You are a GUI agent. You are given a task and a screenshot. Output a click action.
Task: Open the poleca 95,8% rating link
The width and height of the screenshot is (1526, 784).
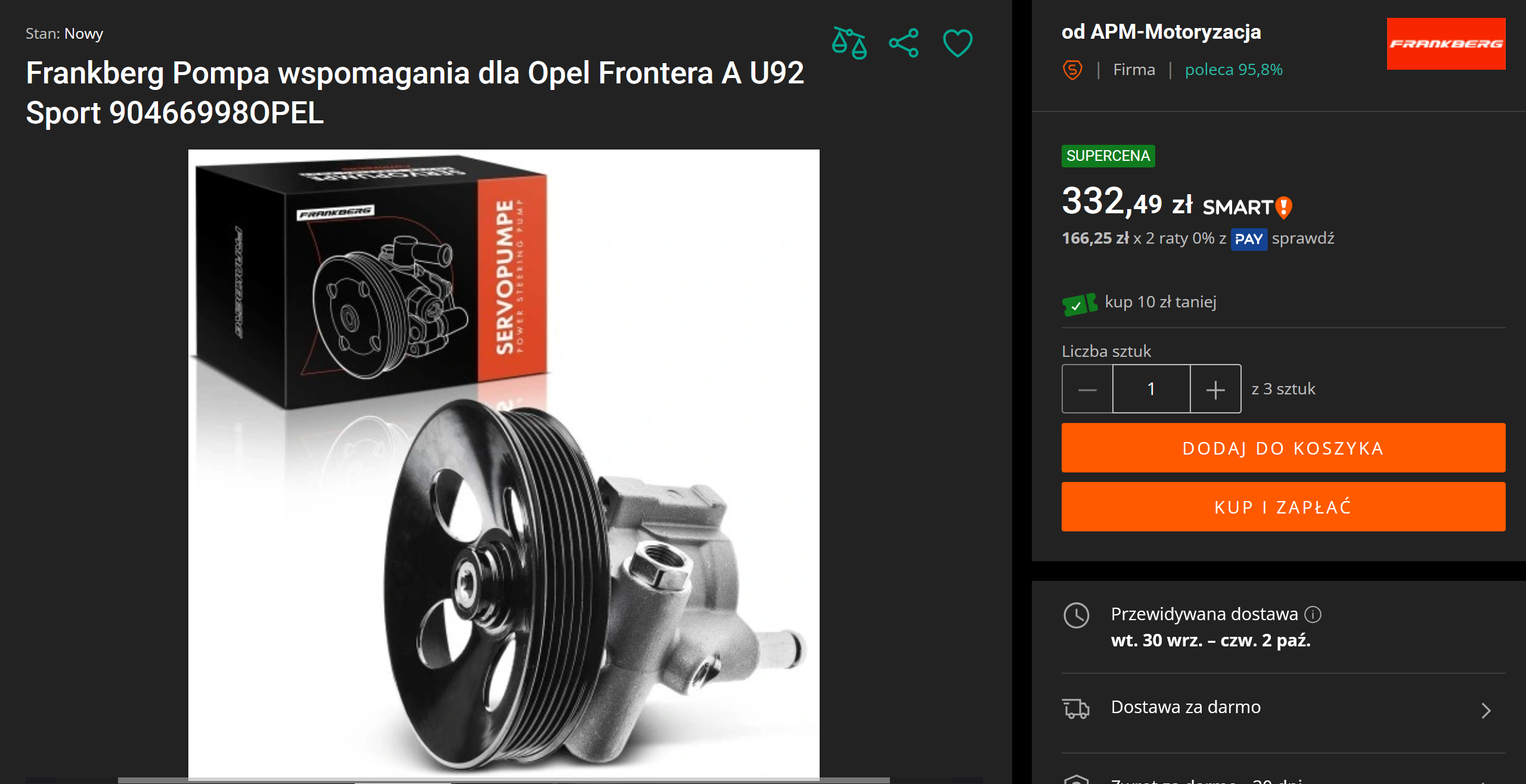click(x=1233, y=70)
